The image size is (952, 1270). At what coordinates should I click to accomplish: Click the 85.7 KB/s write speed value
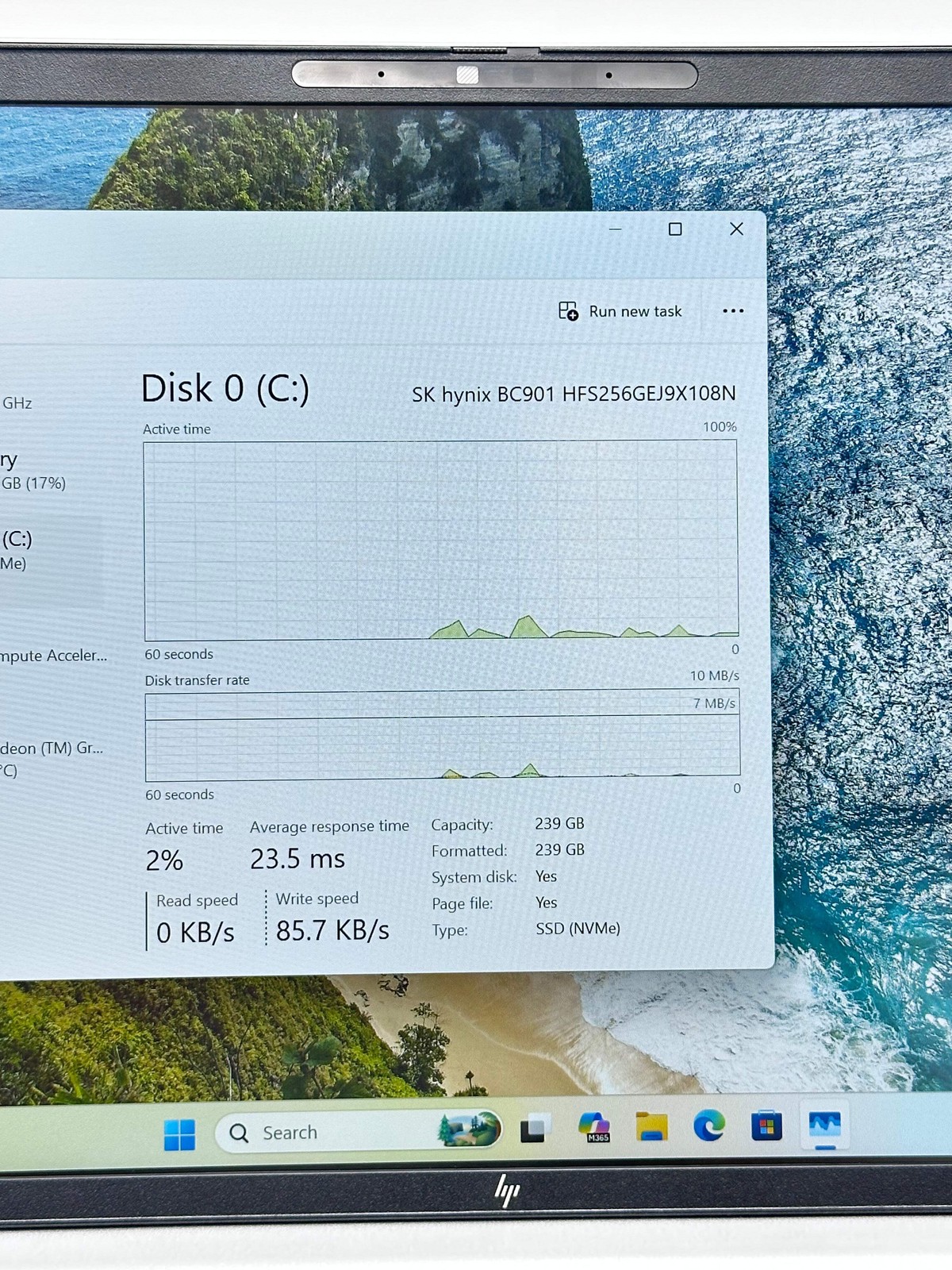pos(332,930)
